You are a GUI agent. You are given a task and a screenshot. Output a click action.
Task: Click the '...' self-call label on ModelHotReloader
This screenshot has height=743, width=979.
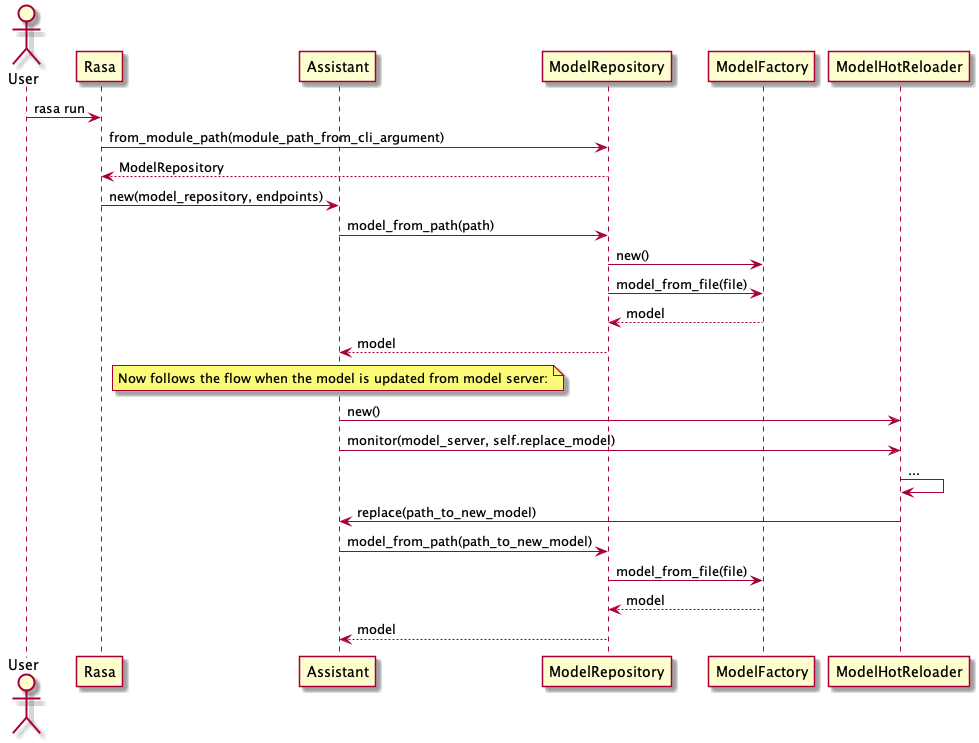[913, 472]
